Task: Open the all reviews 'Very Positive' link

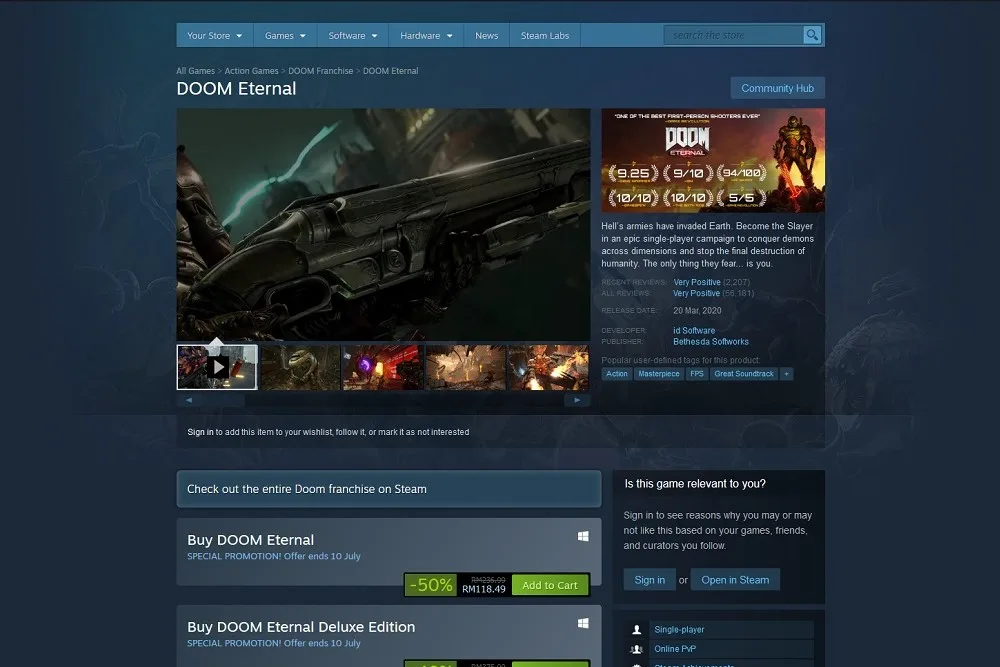Action: (x=696, y=293)
